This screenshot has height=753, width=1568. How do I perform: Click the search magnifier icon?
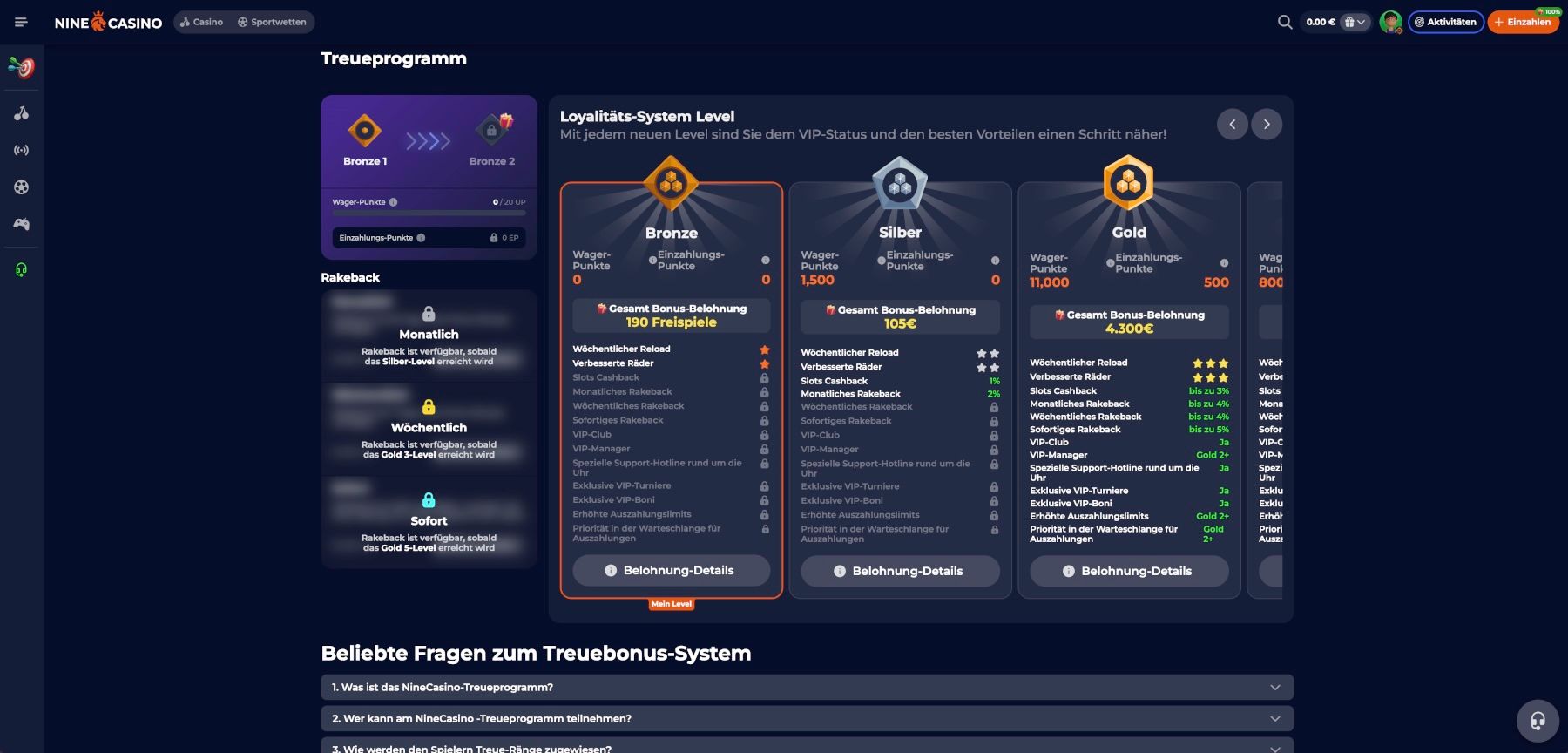click(1284, 22)
